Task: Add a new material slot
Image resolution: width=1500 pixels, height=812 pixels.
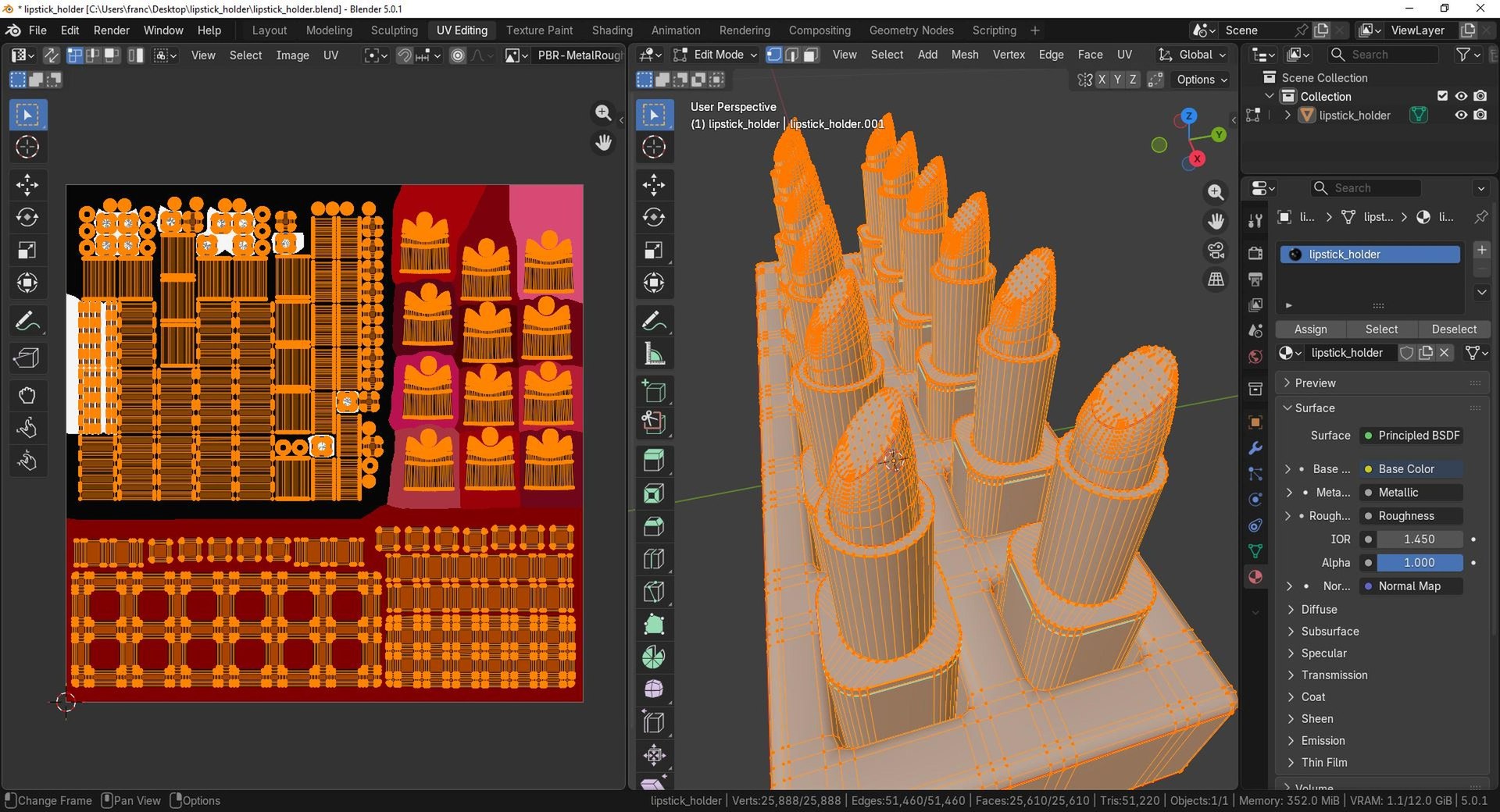Action: click(x=1481, y=250)
